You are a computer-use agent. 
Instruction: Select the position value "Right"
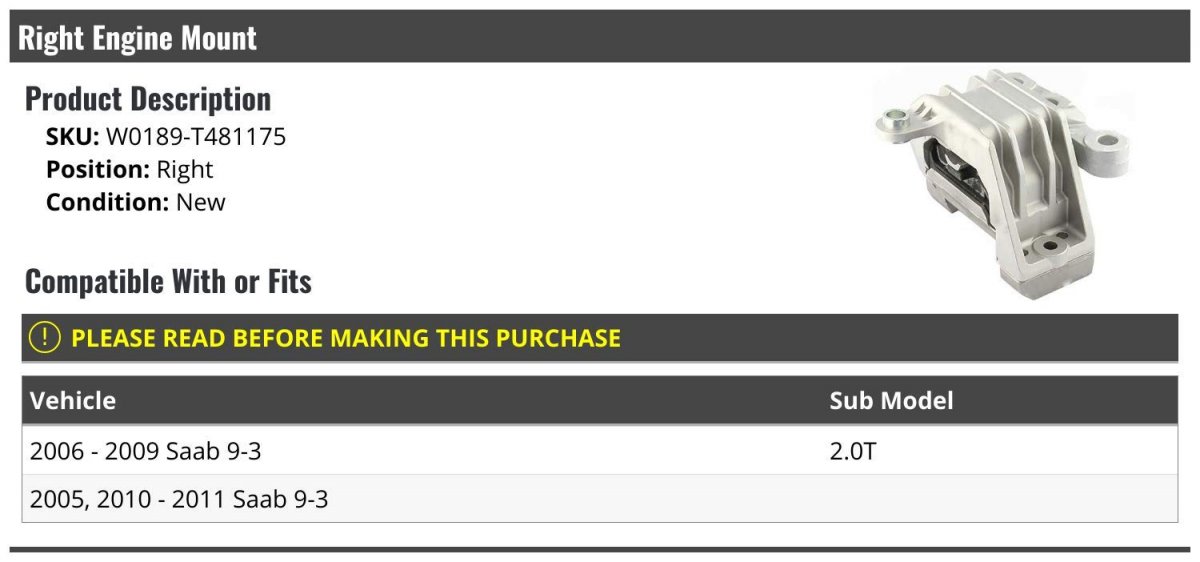click(185, 170)
